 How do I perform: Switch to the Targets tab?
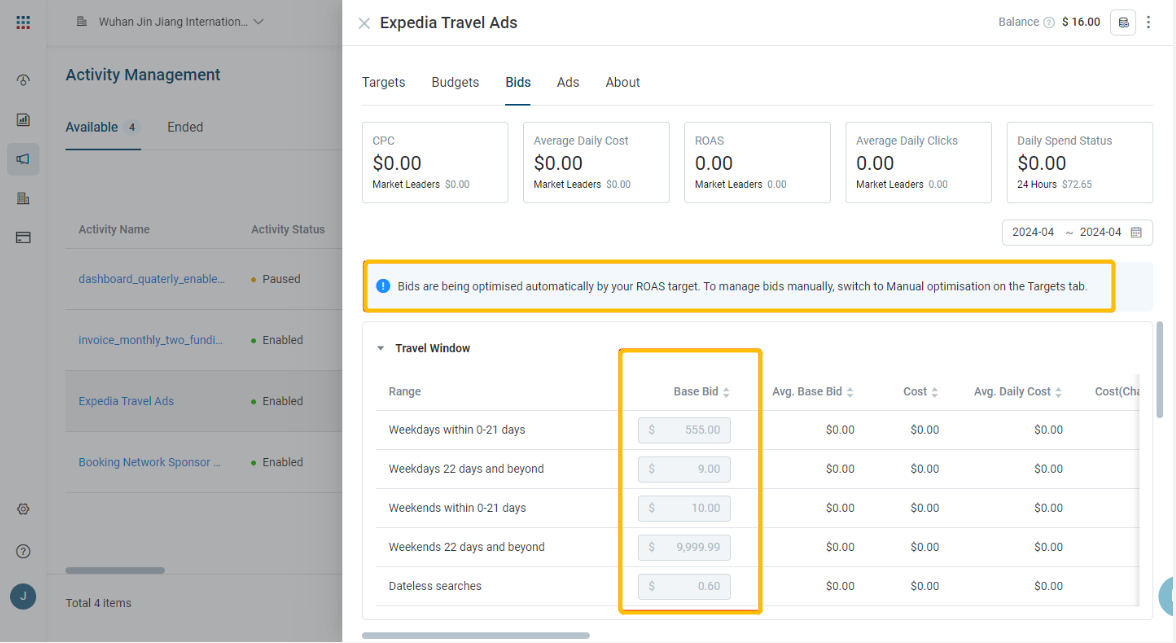[x=383, y=83]
